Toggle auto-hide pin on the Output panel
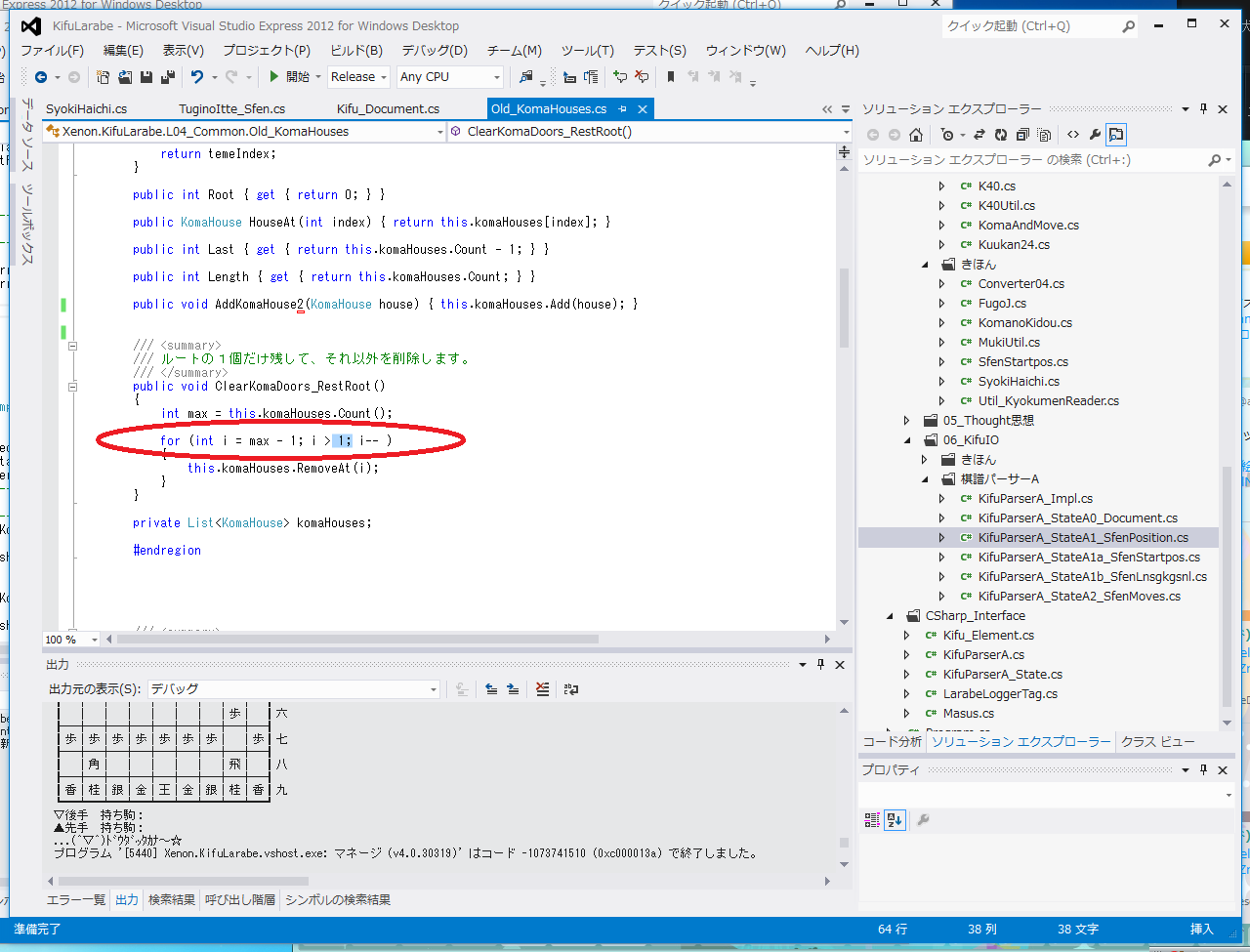 coord(820,665)
